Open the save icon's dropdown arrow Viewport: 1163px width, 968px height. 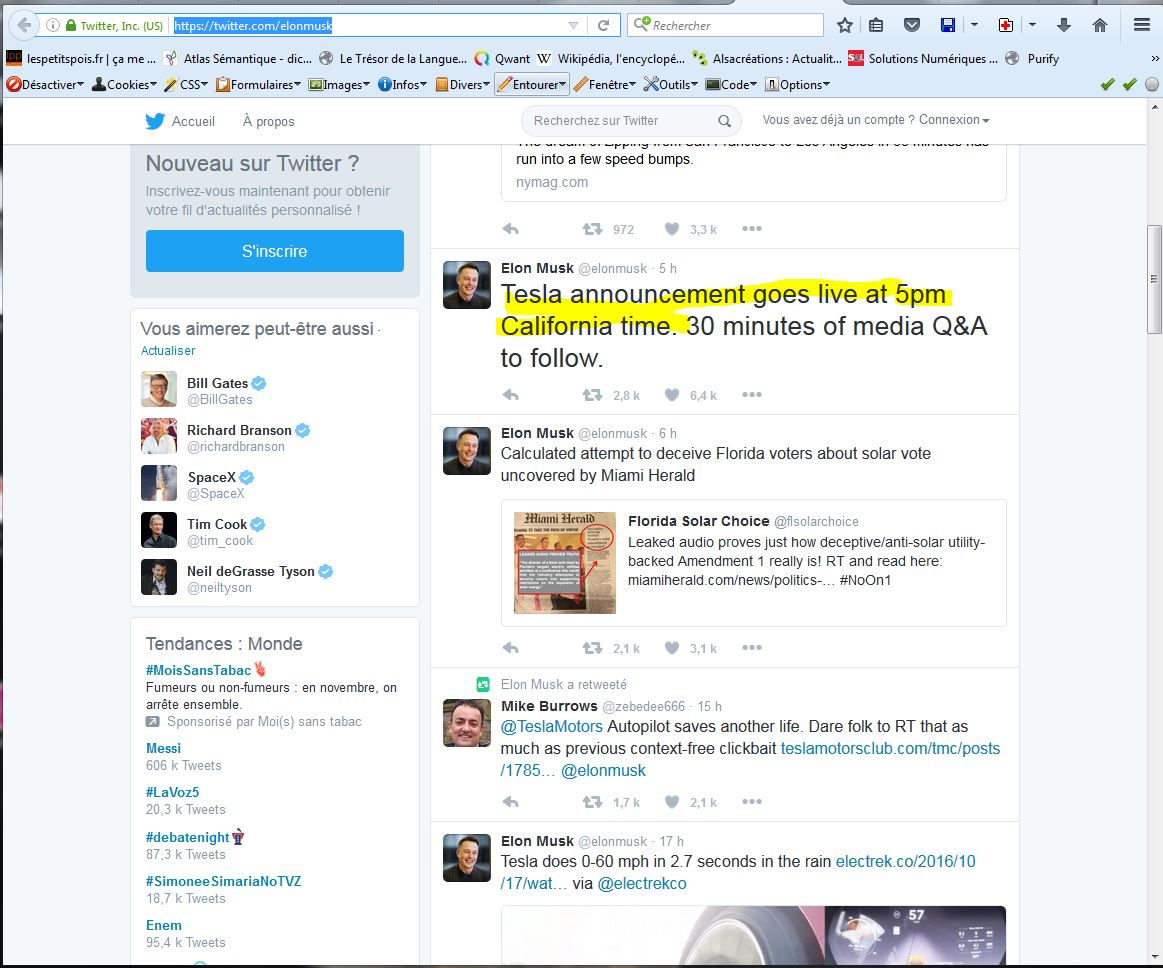click(975, 24)
